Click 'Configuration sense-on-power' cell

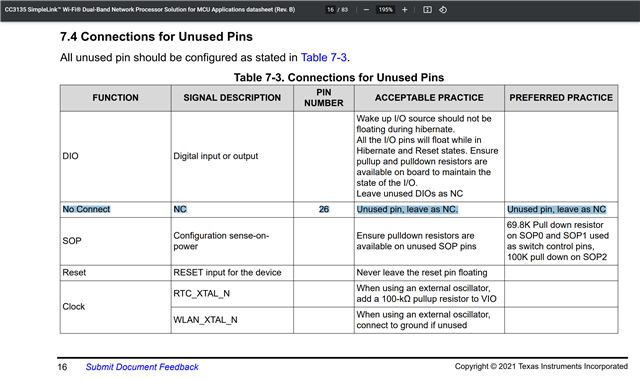coord(232,241)
